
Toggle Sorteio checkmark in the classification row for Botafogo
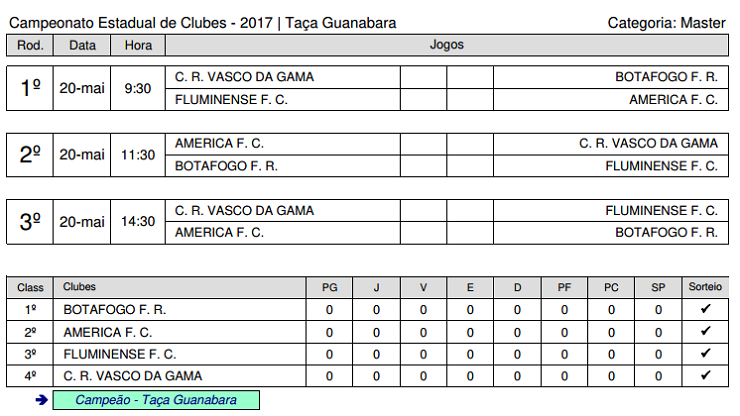[x=705, y=310]
